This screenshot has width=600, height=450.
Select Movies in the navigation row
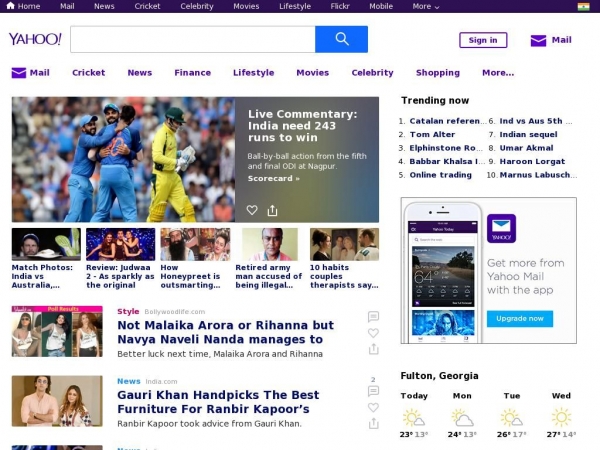pyautogui.click(x=313, y=73)
